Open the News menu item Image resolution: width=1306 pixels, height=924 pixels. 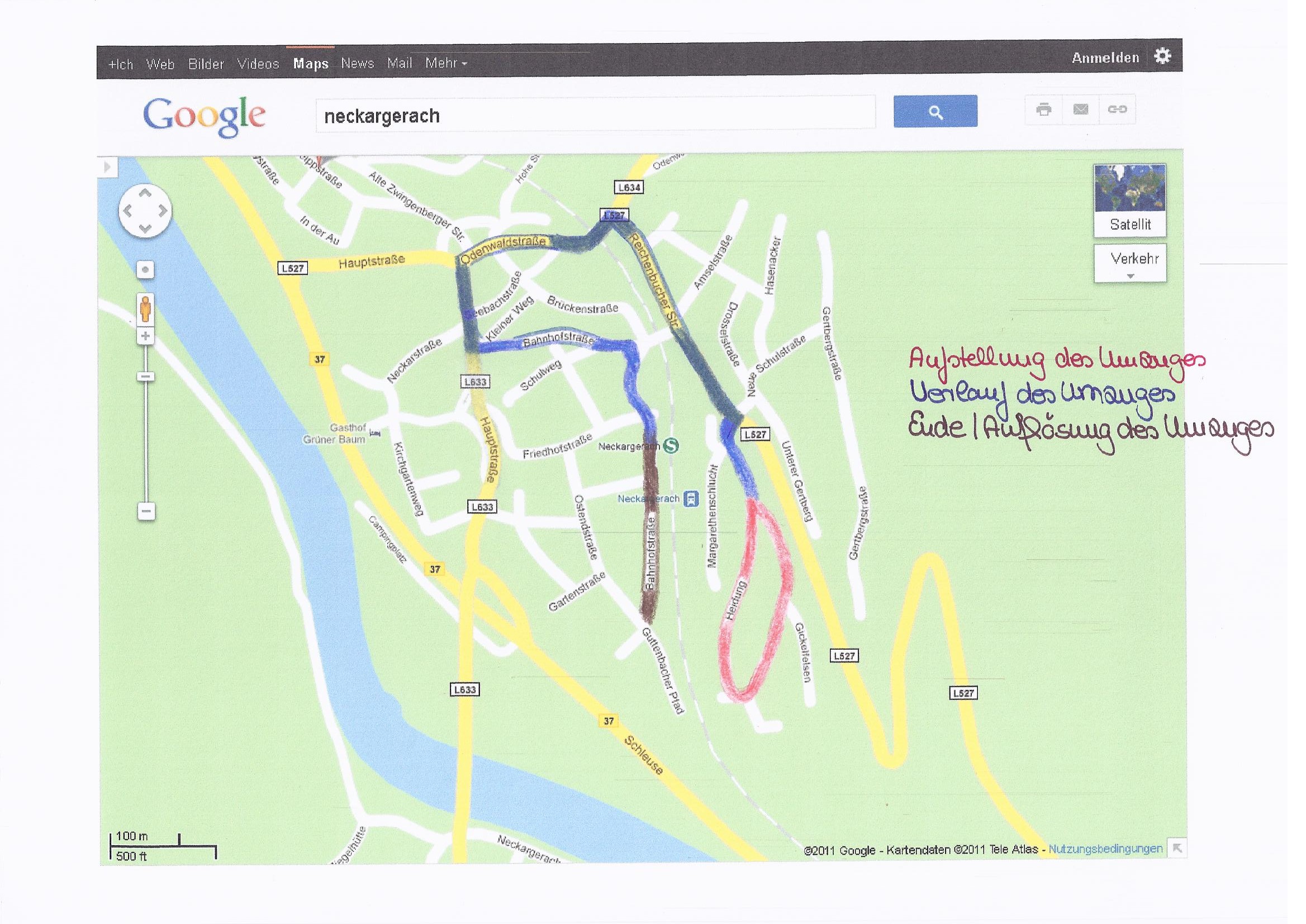pos(357,63)
